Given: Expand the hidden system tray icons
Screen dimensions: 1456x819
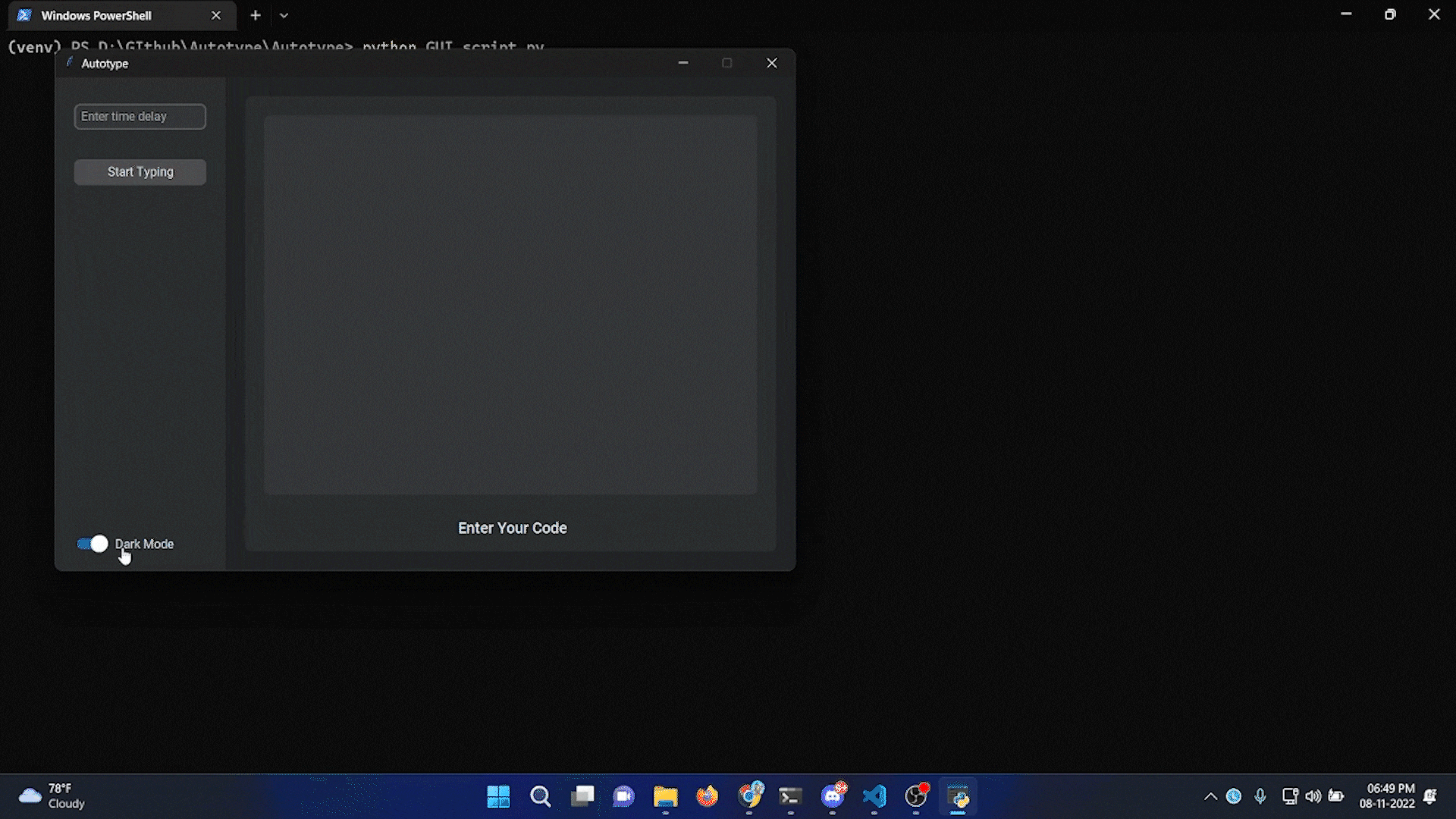Looking at the screenshot, I should pyautogui.click(x=1210, y=796).
